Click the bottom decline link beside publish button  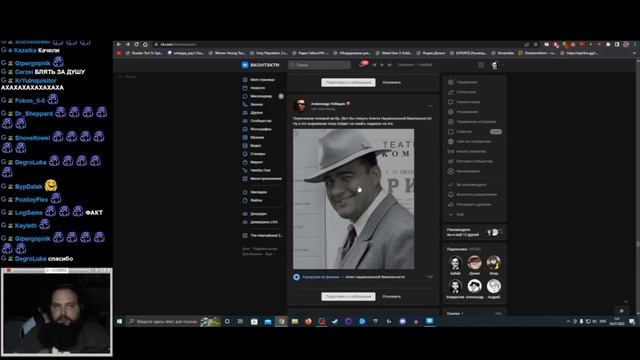click(x=391, y=296)
